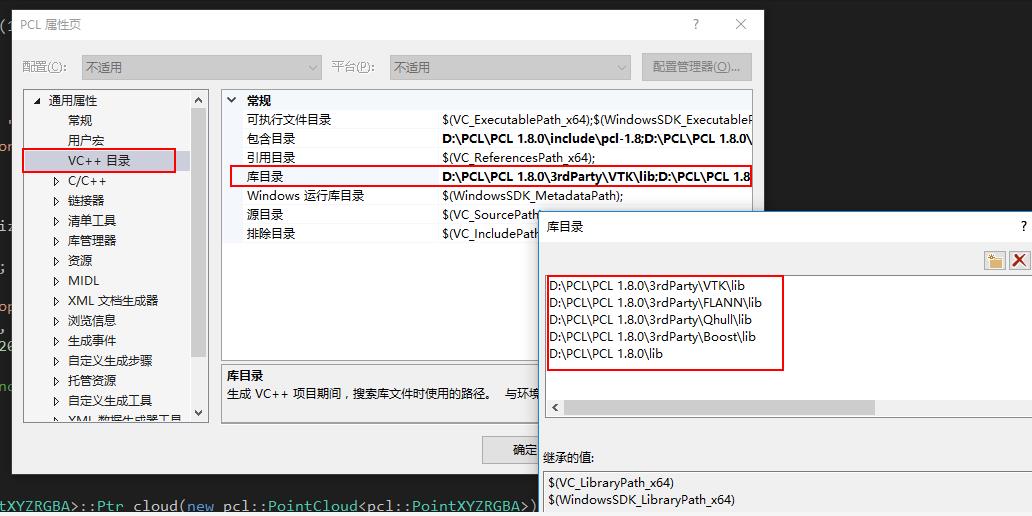Close the PCL 属性页 dialog
The image size is (1032, 516).
tap(740, 24)
